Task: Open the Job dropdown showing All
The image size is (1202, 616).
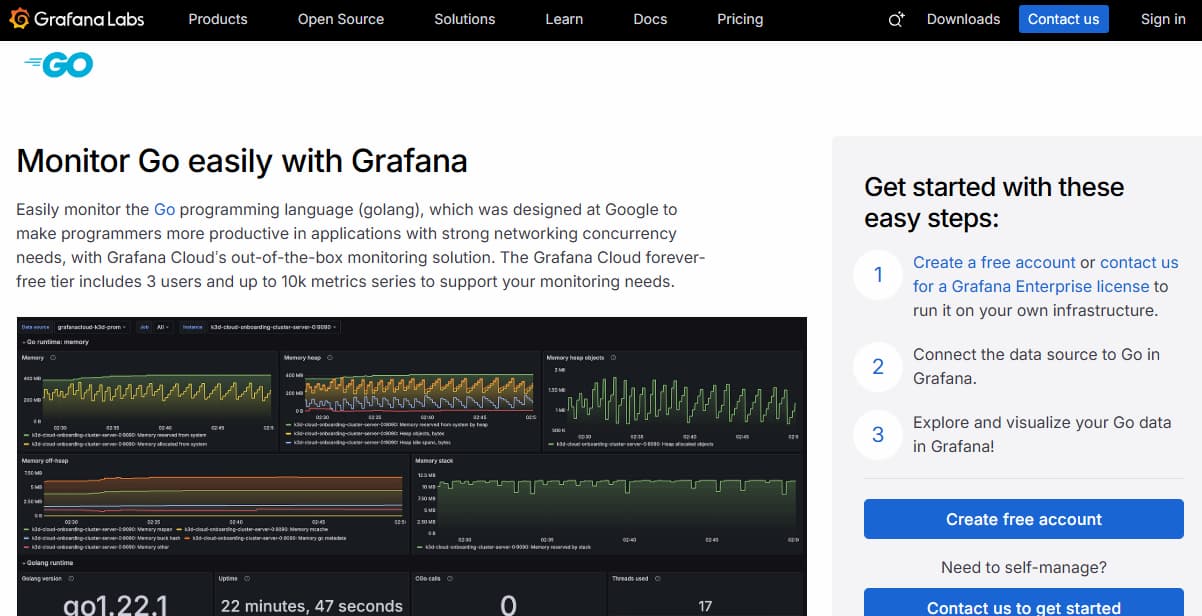Action: pyautogui.click(x=161, y=328)
